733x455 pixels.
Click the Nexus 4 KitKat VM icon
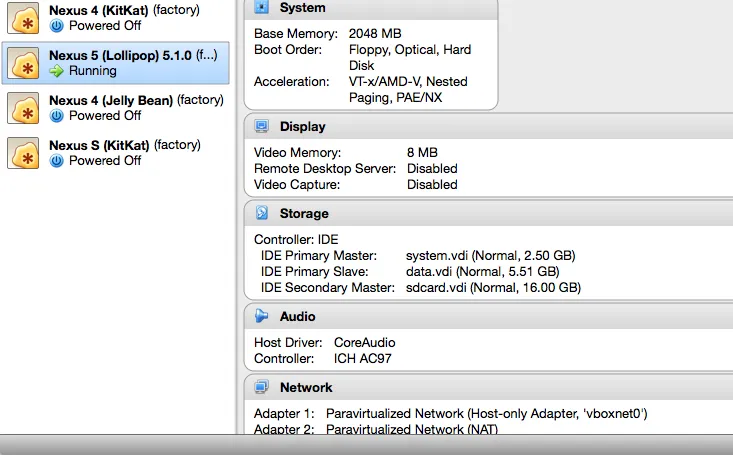tap(23, 19)
